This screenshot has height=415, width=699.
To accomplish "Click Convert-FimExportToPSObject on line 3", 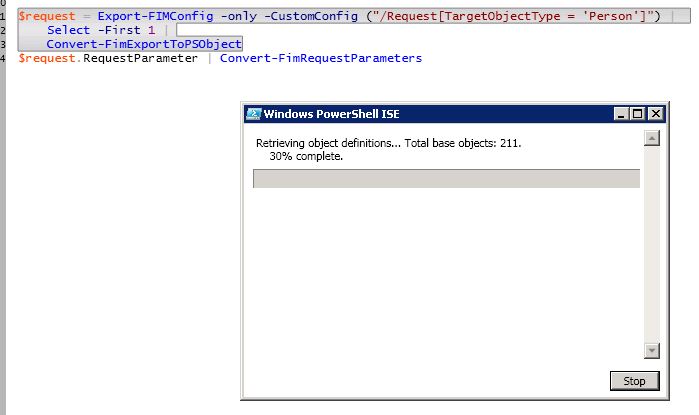I will 144,44.
